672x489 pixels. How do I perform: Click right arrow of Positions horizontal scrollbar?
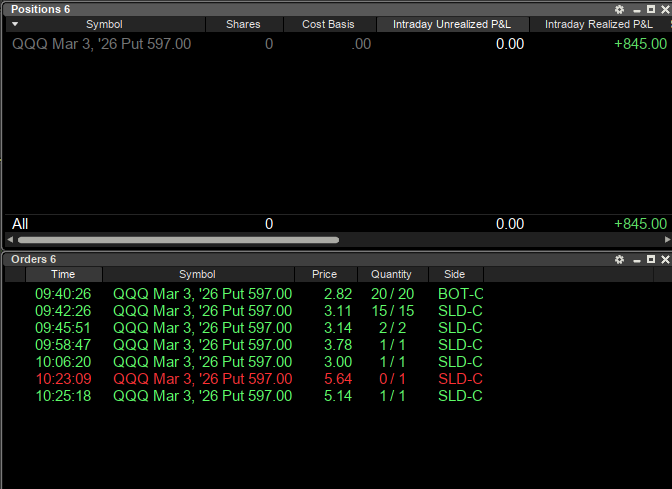[x=667, y=240]
